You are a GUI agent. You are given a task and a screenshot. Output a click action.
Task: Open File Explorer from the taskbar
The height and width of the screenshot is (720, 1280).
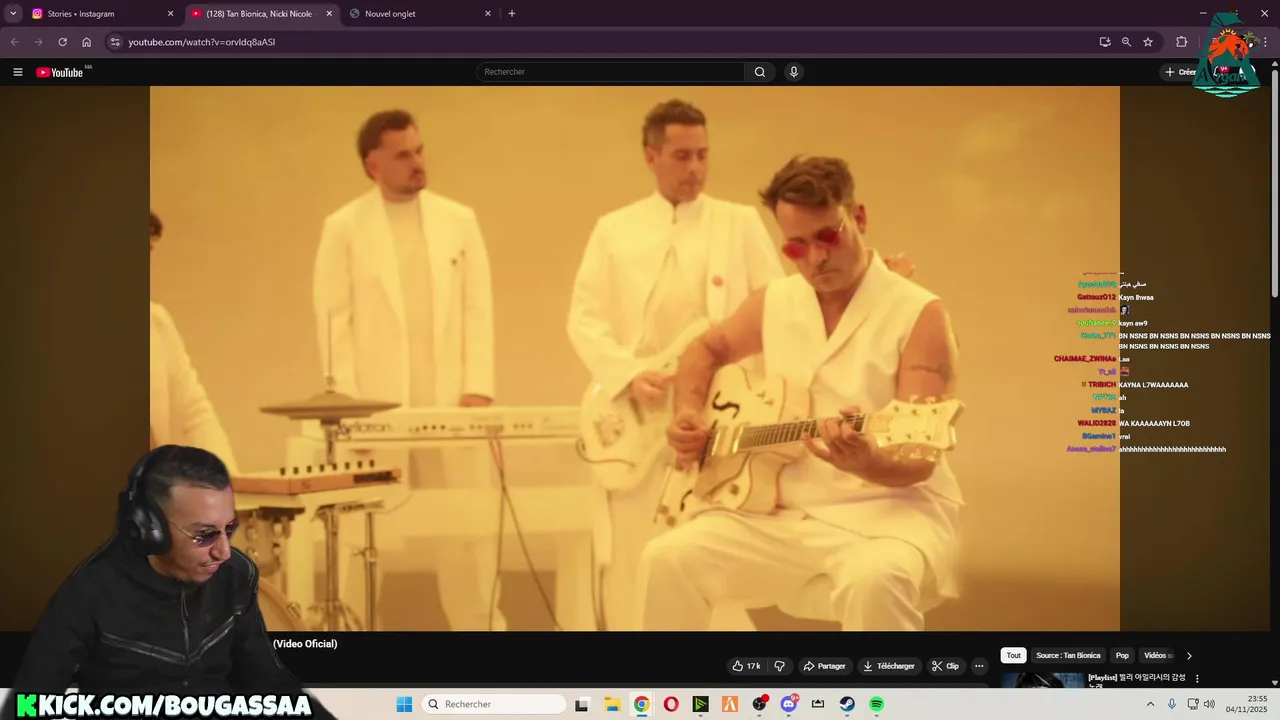point(612,704)
